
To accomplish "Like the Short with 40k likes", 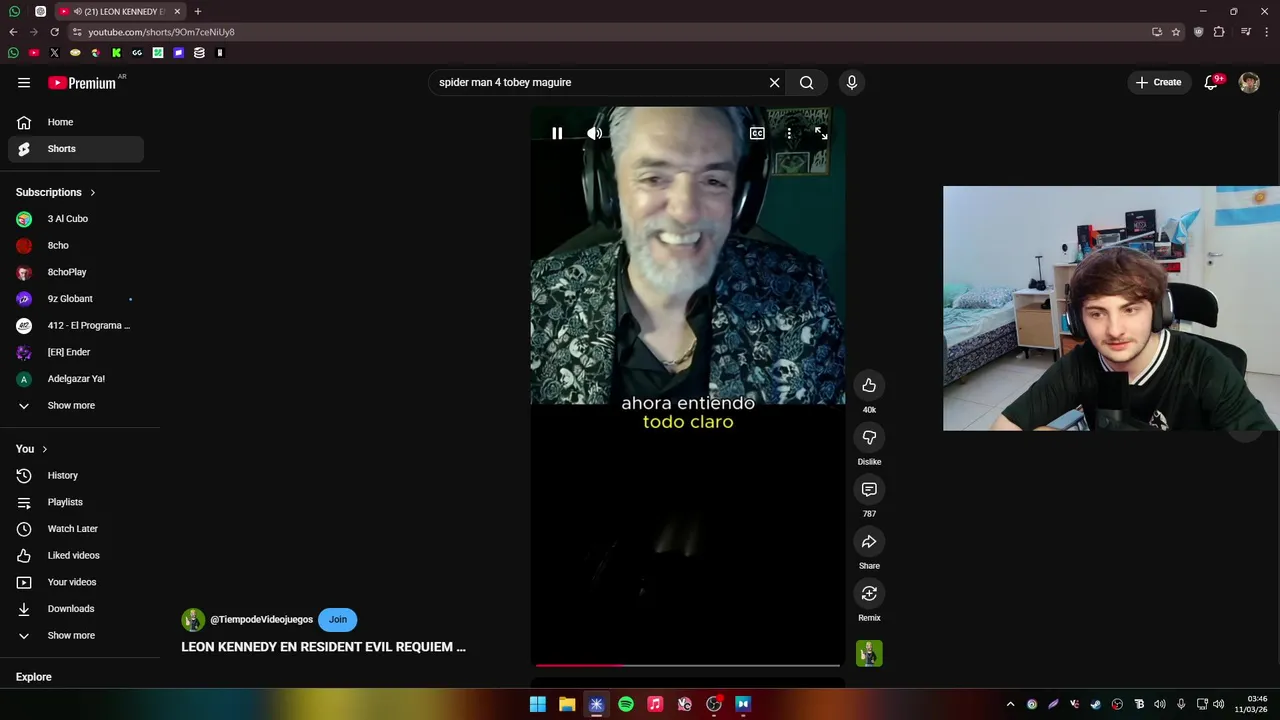I will (869, 385).
